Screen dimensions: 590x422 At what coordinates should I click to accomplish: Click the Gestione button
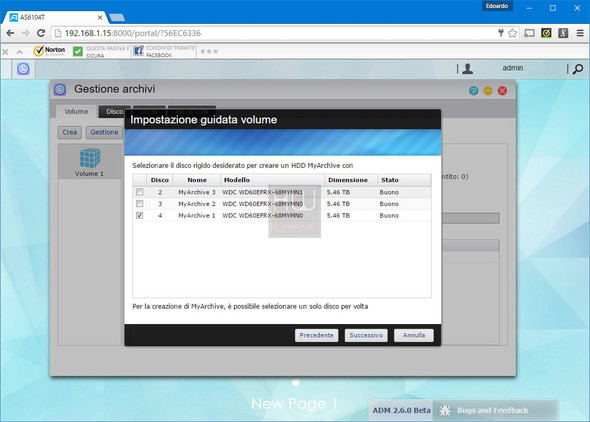coord(104,132)
